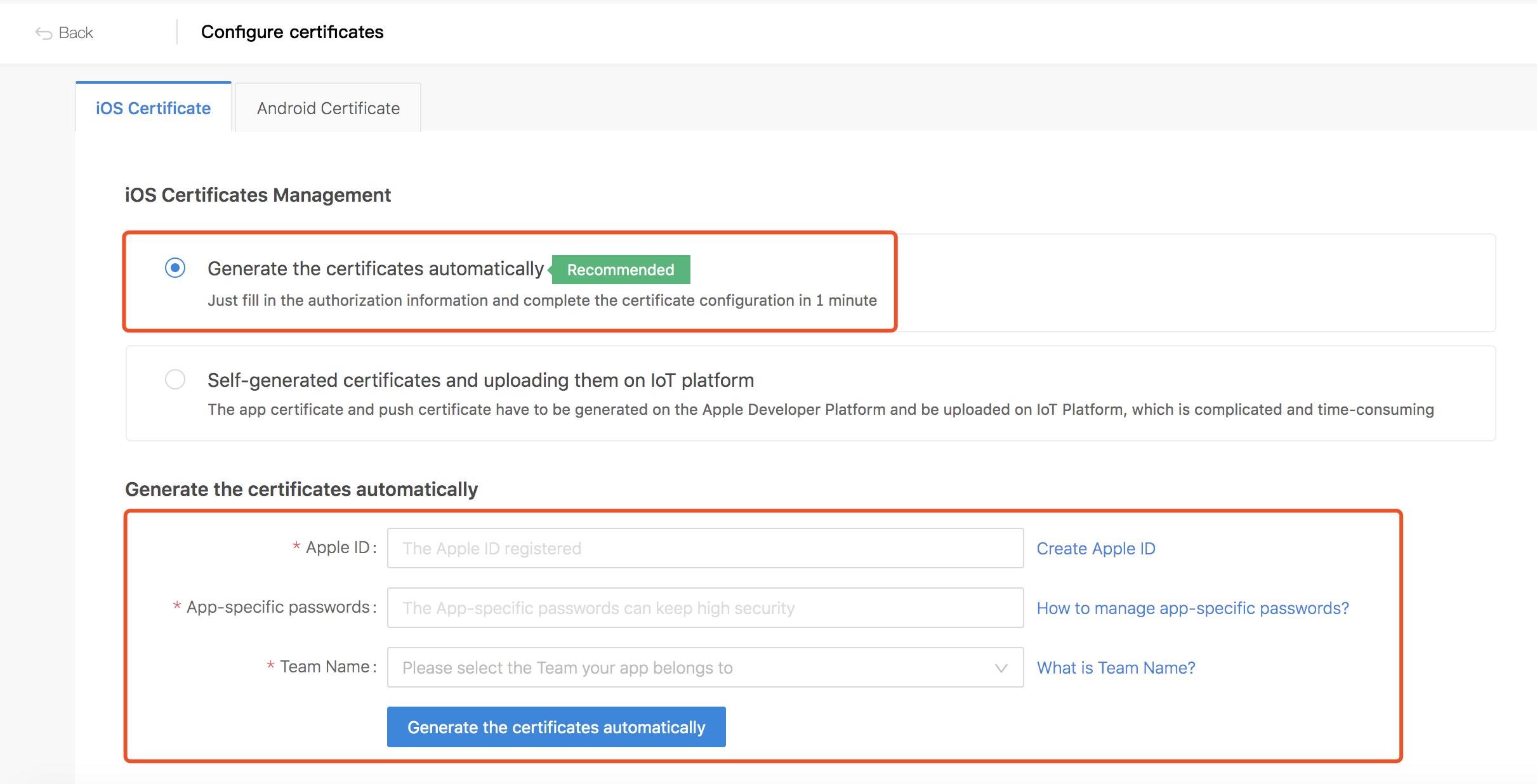The width and height of the screenshot is (1537, 784).
Task: Select the self-generated certificates radio button
Action: (175, 380)
